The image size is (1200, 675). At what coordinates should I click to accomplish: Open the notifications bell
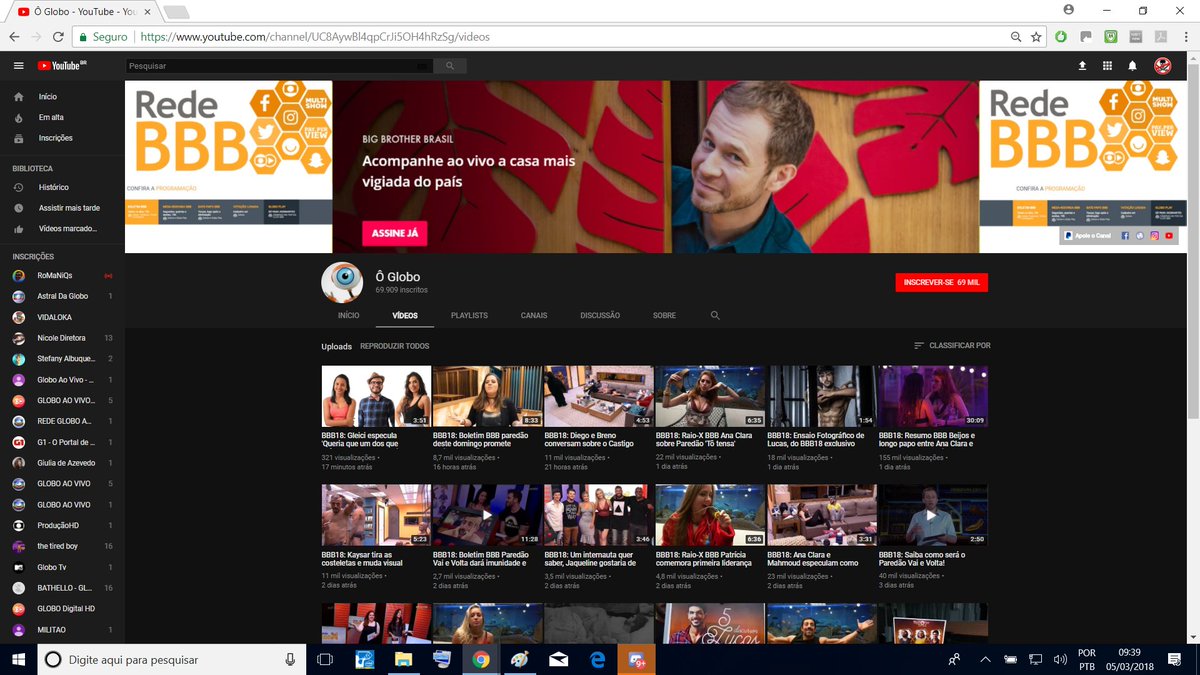point(1133,66)
